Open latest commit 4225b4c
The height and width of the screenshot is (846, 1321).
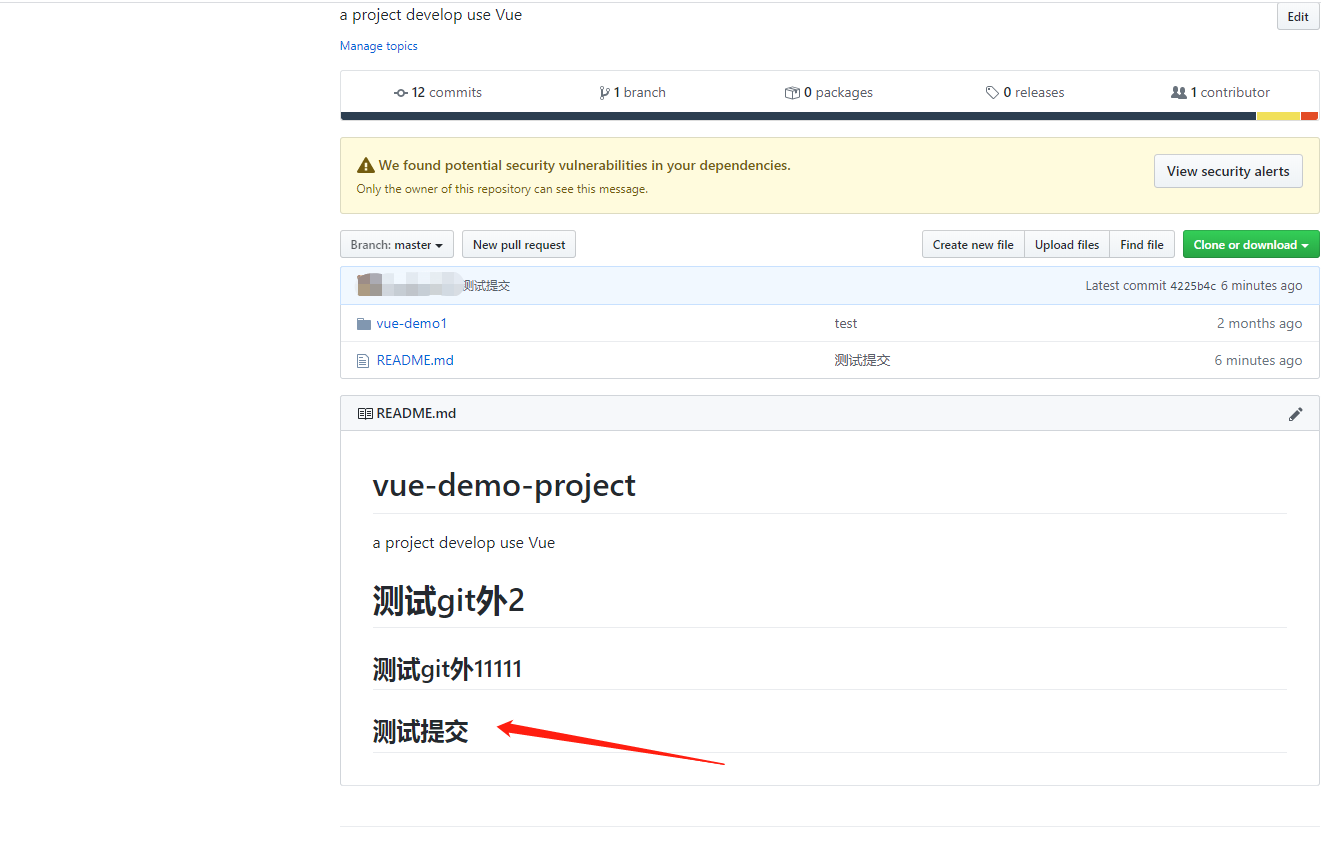click(x=1194, y=285)
